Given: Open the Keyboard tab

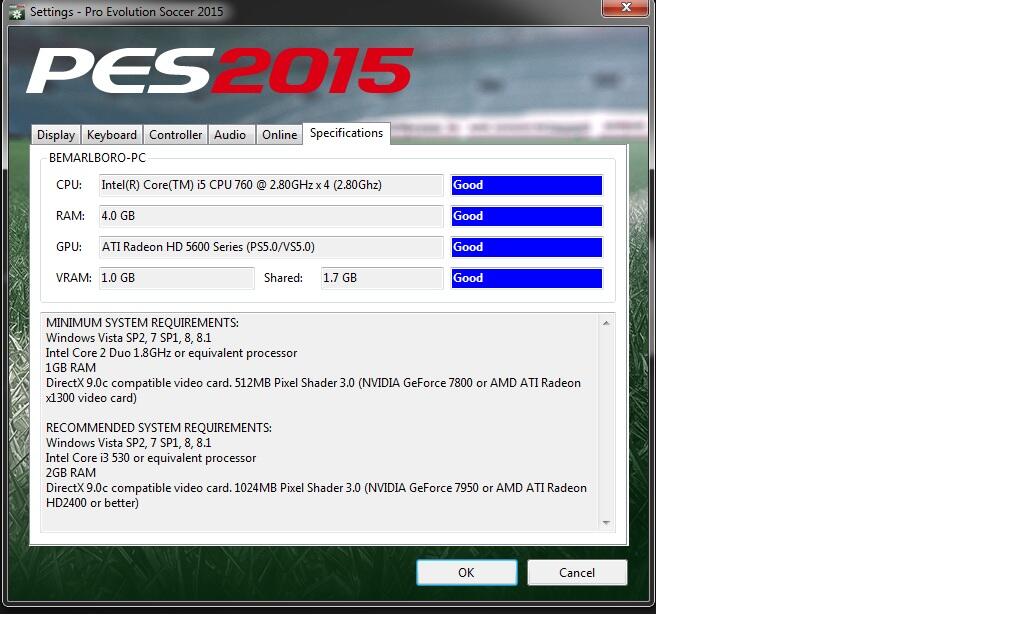Looking at the screenshot, I should [112, 134].
